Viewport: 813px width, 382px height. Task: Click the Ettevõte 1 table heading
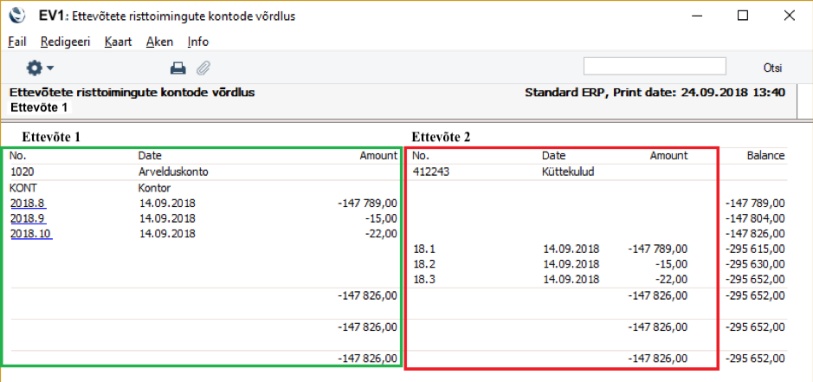click(x=51, y=137)
